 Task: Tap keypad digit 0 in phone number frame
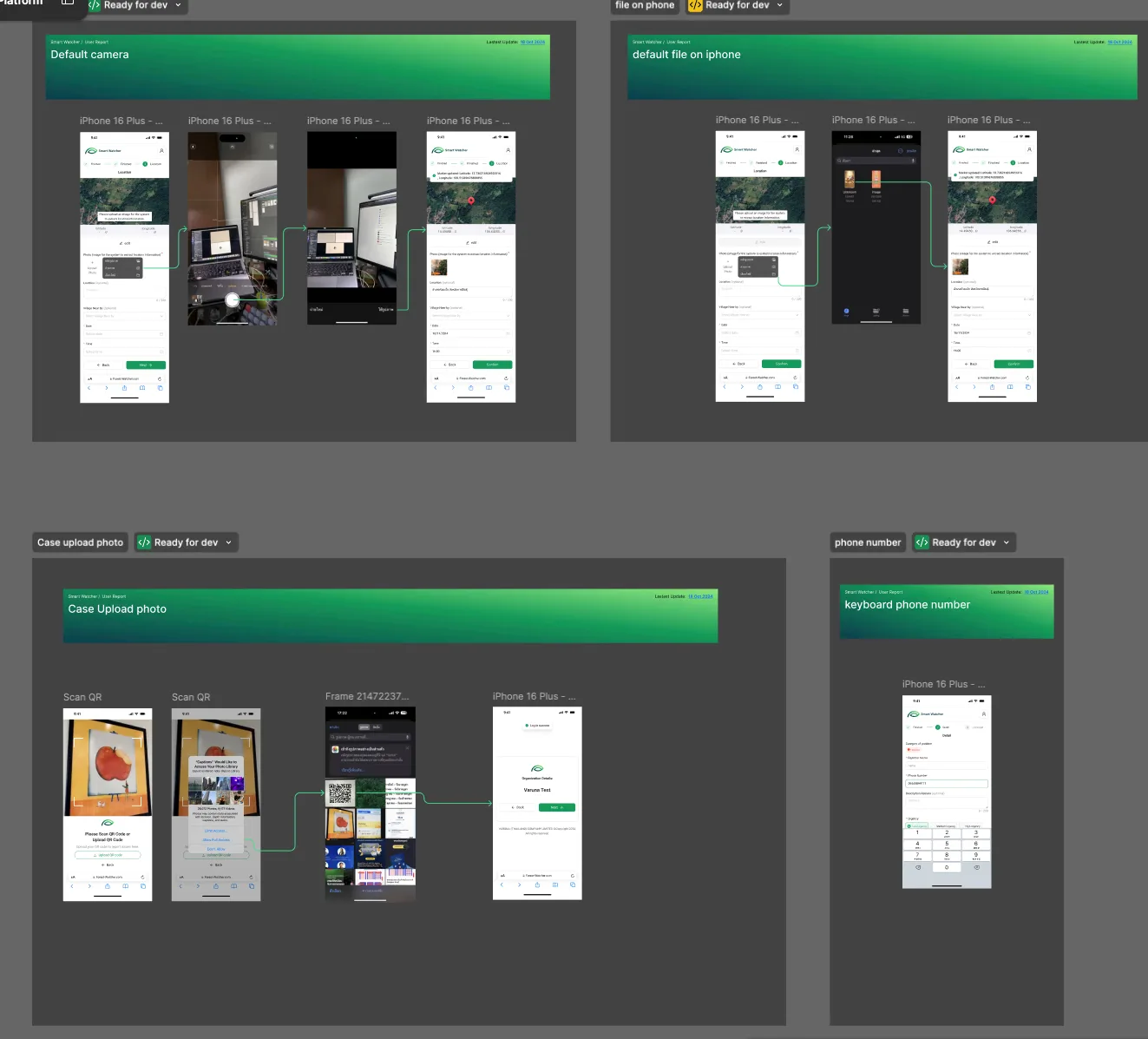pos(947,867)
